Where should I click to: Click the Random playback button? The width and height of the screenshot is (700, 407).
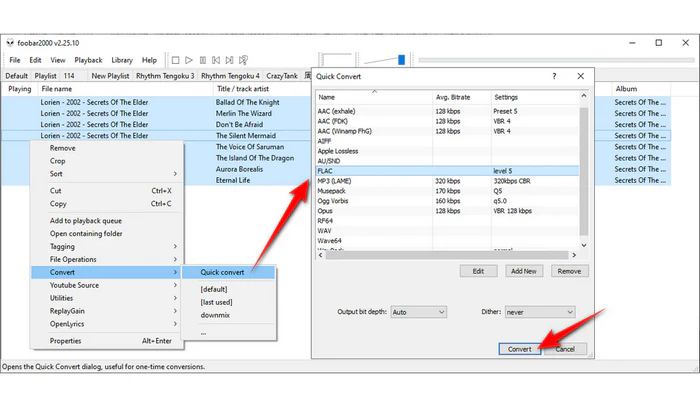[x=243, y=60]
